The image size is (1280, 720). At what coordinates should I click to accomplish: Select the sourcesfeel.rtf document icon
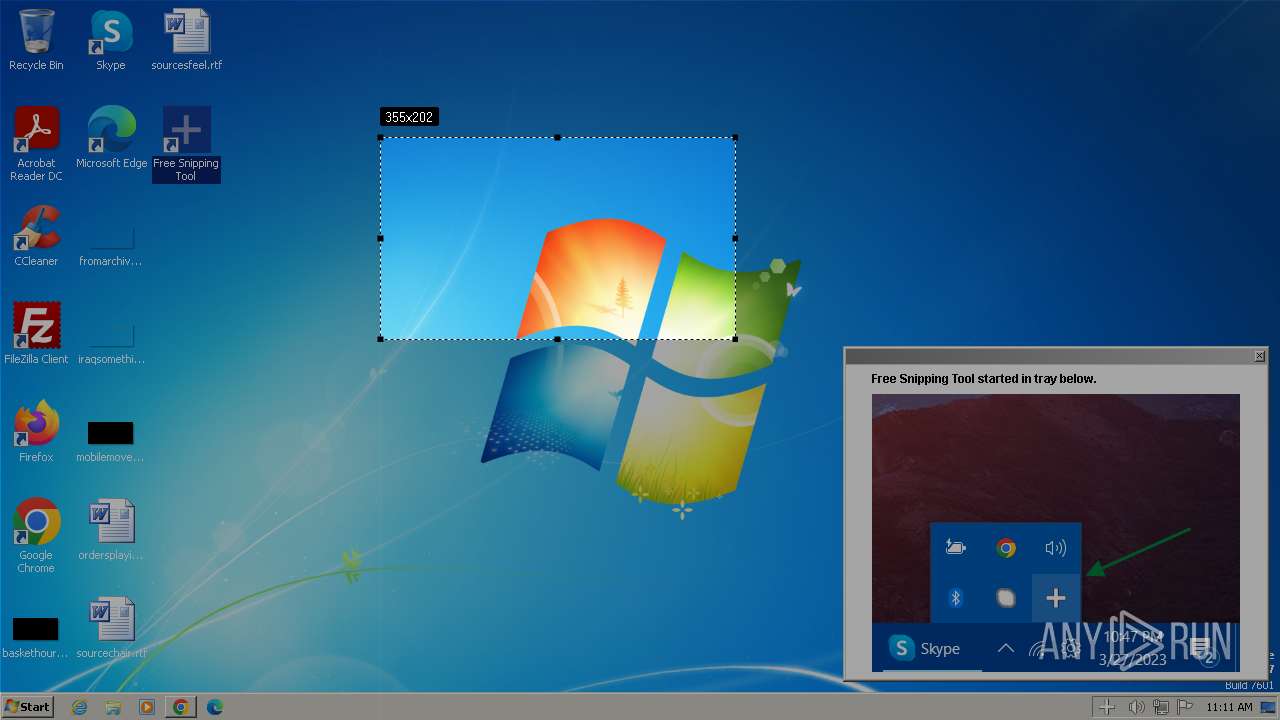187,40
